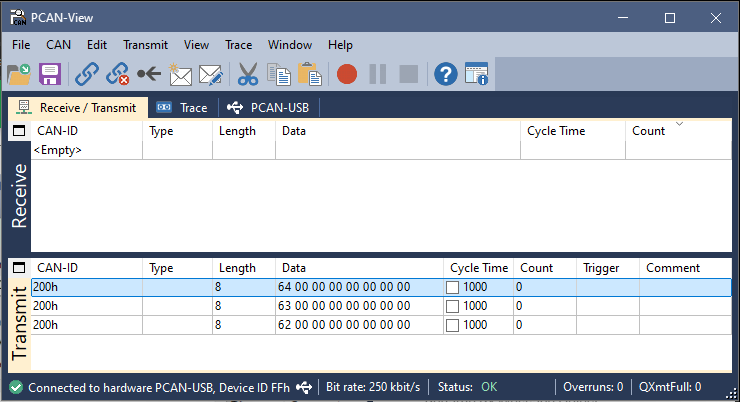Click the Overruns: 0 status field
The image size is (740, 402).
coord(593,387)
